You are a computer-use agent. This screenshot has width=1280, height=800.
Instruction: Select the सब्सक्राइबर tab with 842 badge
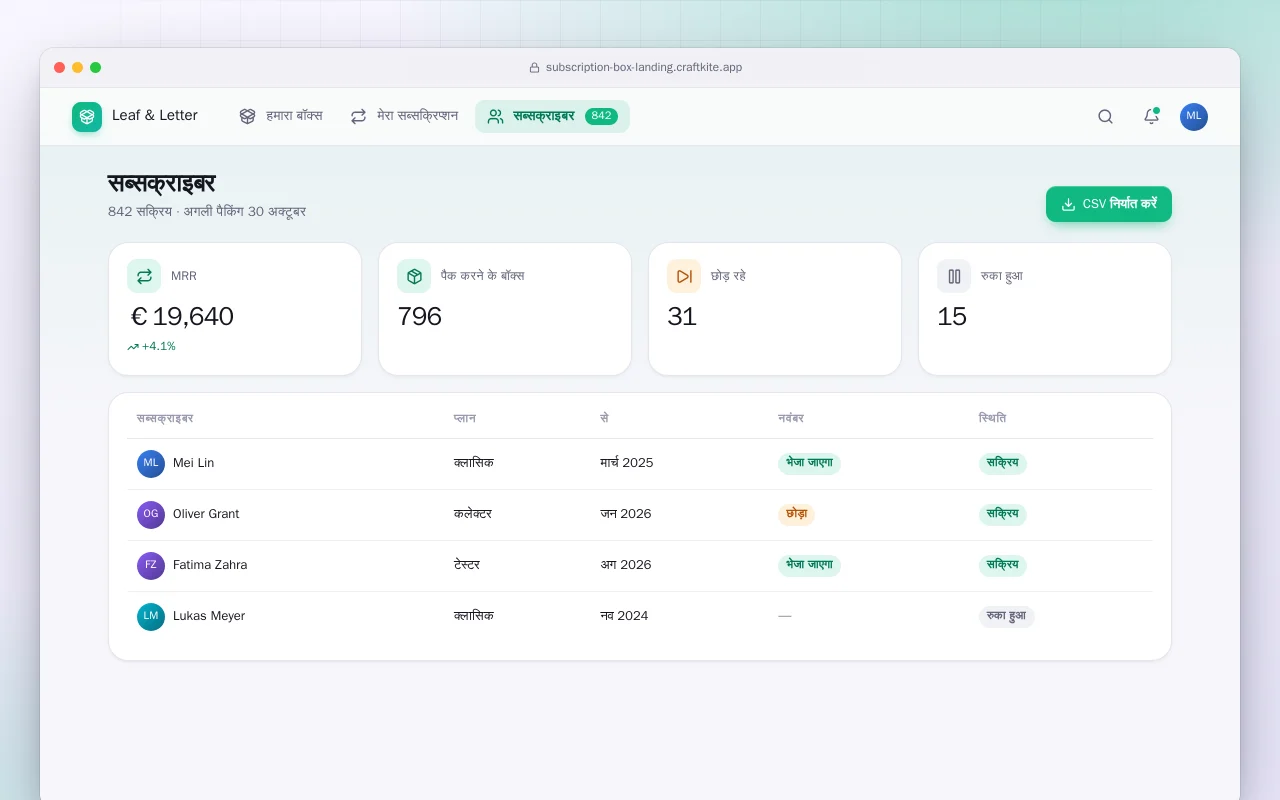pyautogui.click(x=552, y=116)
